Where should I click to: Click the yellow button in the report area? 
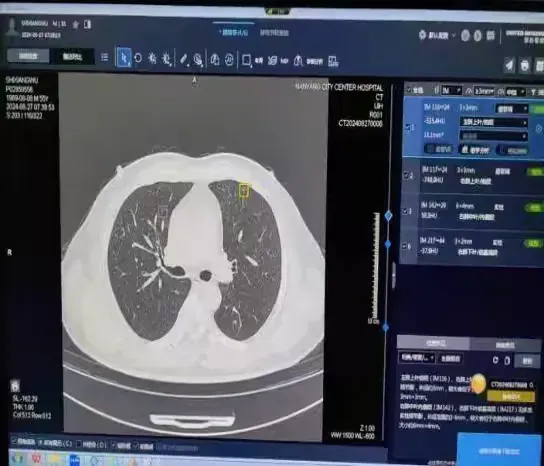click(511, 396)
